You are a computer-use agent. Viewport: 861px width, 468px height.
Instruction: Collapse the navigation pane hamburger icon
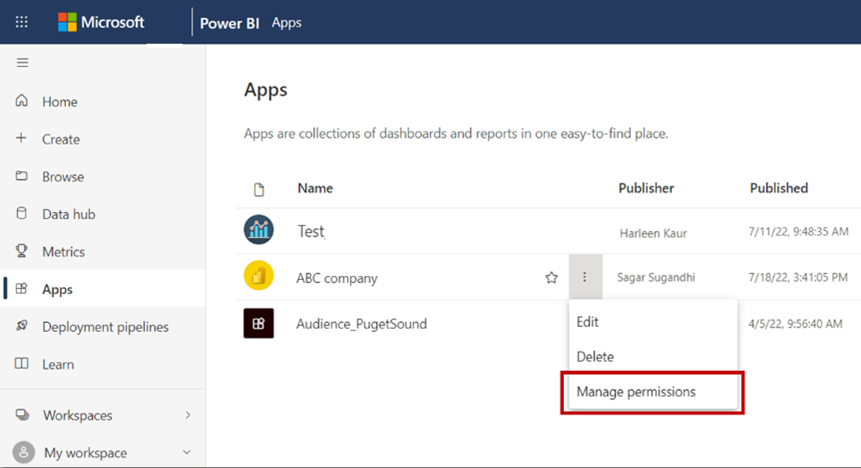pyautogui.click(x=22, y=63)
